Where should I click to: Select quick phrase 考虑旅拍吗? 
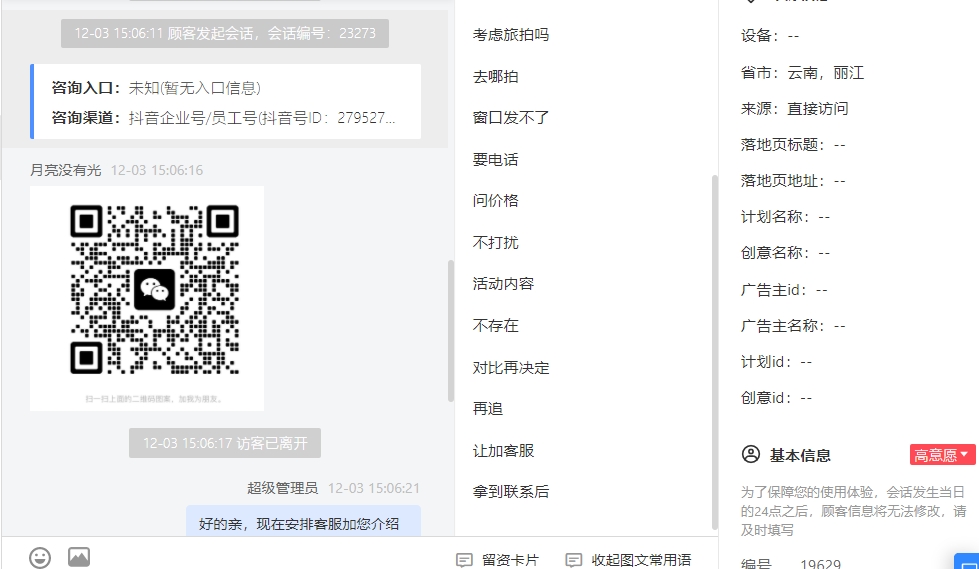[511, 35]
